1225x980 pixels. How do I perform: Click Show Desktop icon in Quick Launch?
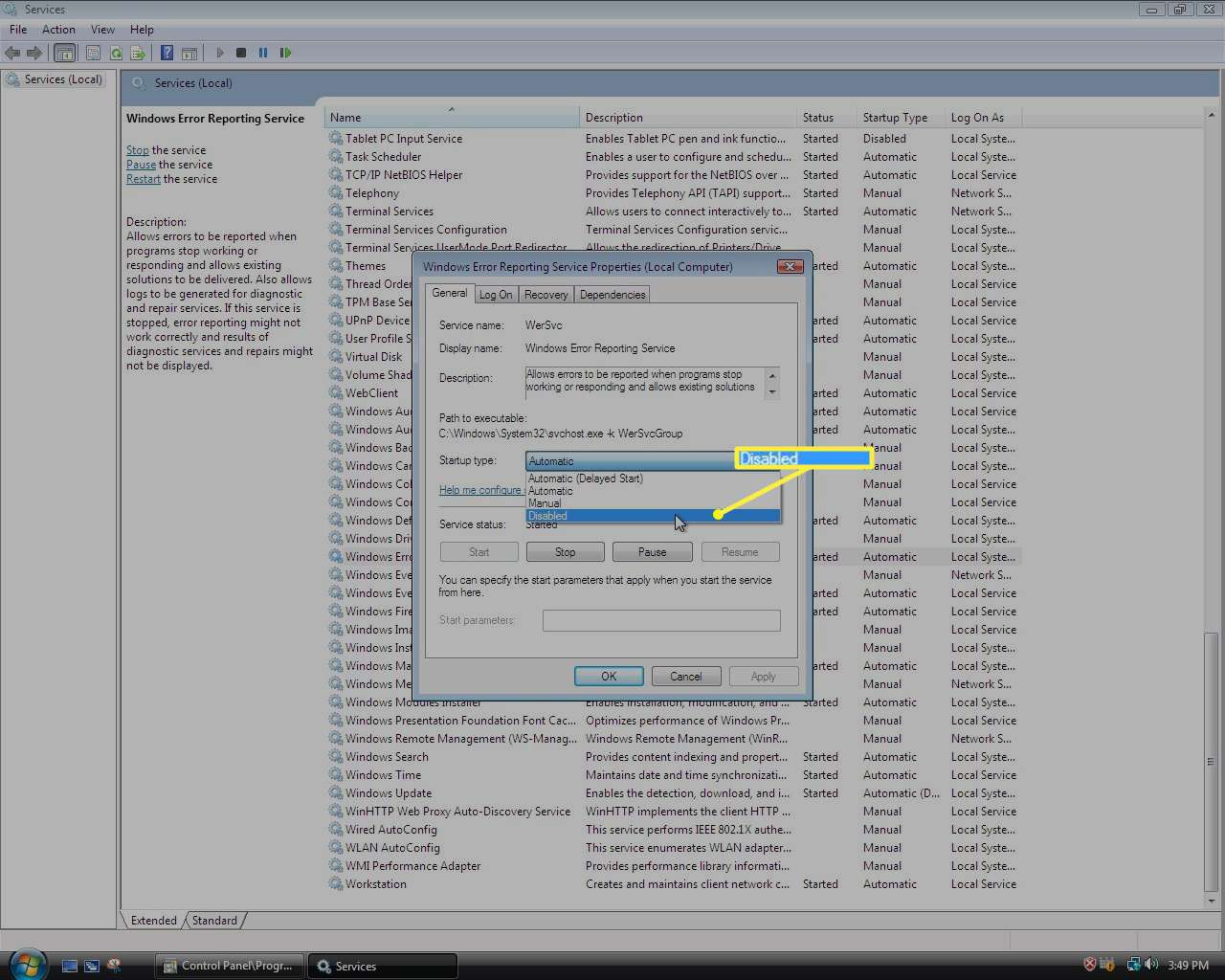point(69,966)
